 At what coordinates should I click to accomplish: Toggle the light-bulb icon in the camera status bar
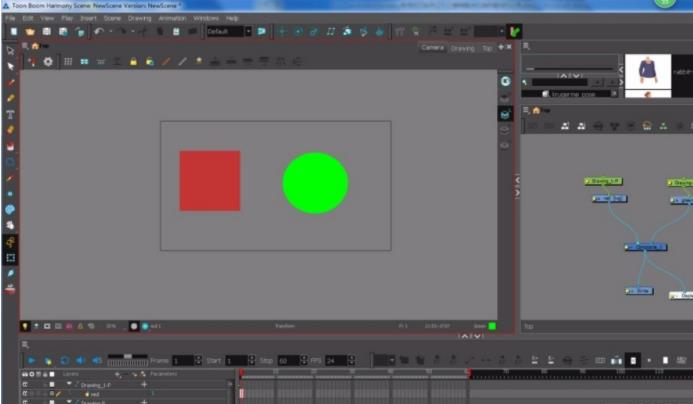click(25, 326)
